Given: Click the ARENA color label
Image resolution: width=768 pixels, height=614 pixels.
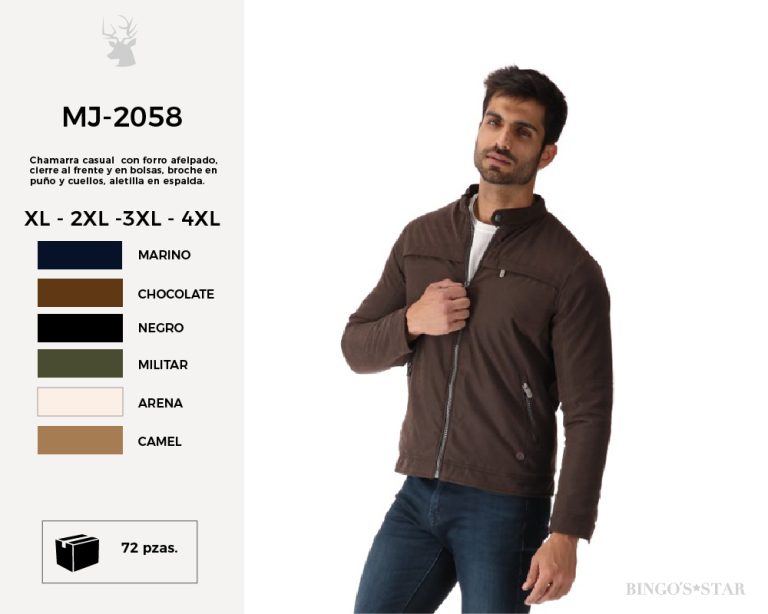Looking at the screenshot, I should (x=160, y=403).
